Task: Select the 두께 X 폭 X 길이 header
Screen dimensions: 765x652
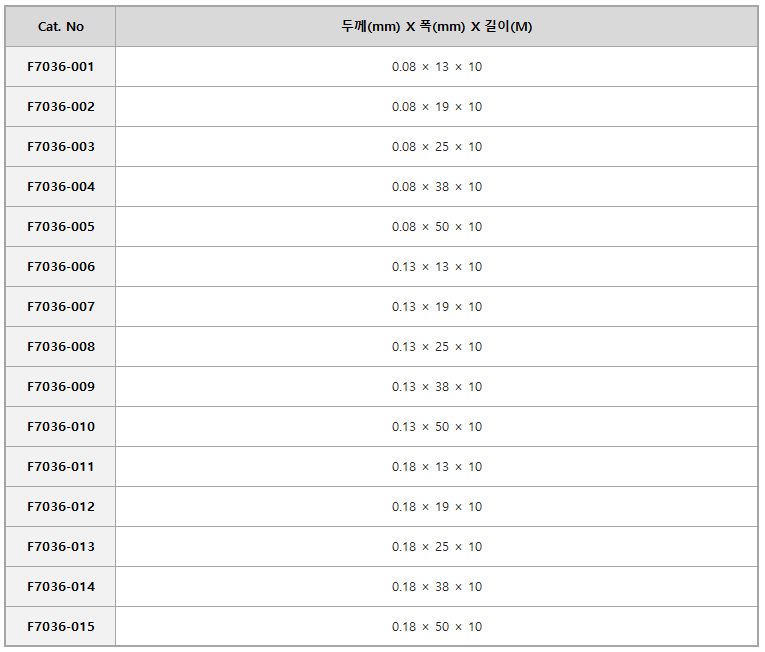Action: (437, 26)
